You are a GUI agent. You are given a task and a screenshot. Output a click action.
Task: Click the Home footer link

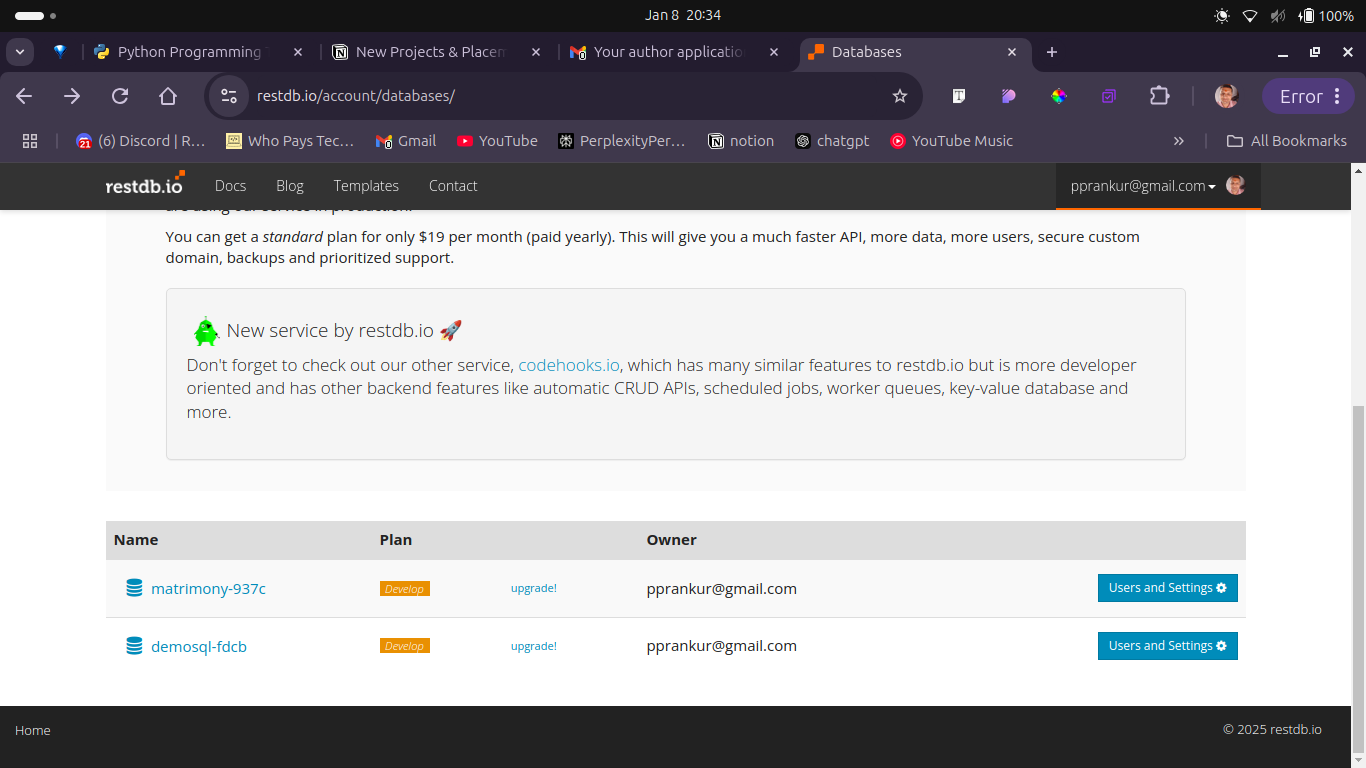(x=33, y=731)
